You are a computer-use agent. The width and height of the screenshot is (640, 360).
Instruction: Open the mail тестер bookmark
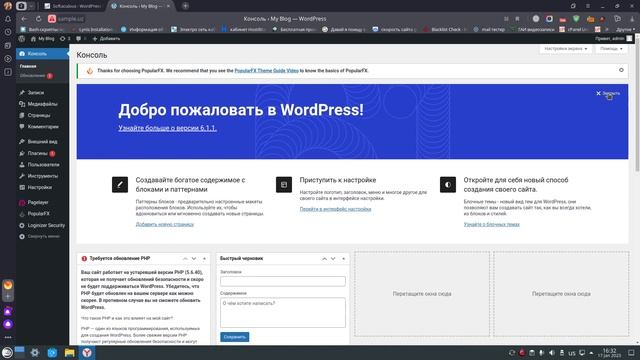[x=489, y=29]
